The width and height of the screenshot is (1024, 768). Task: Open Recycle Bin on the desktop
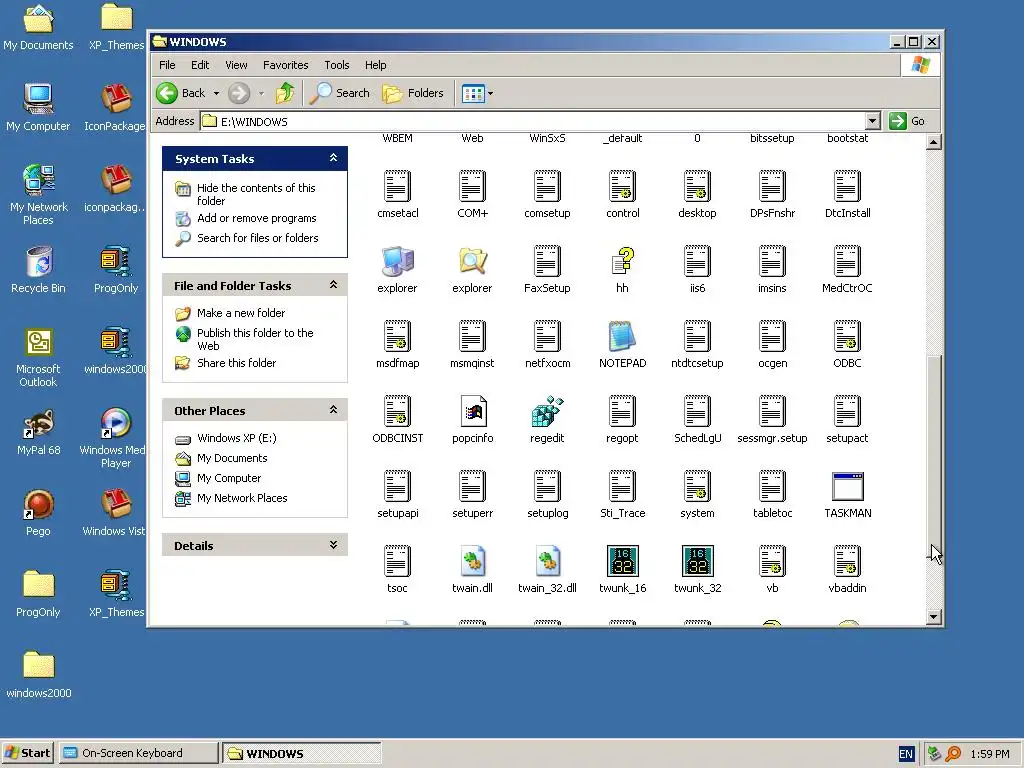coord(39,261)
